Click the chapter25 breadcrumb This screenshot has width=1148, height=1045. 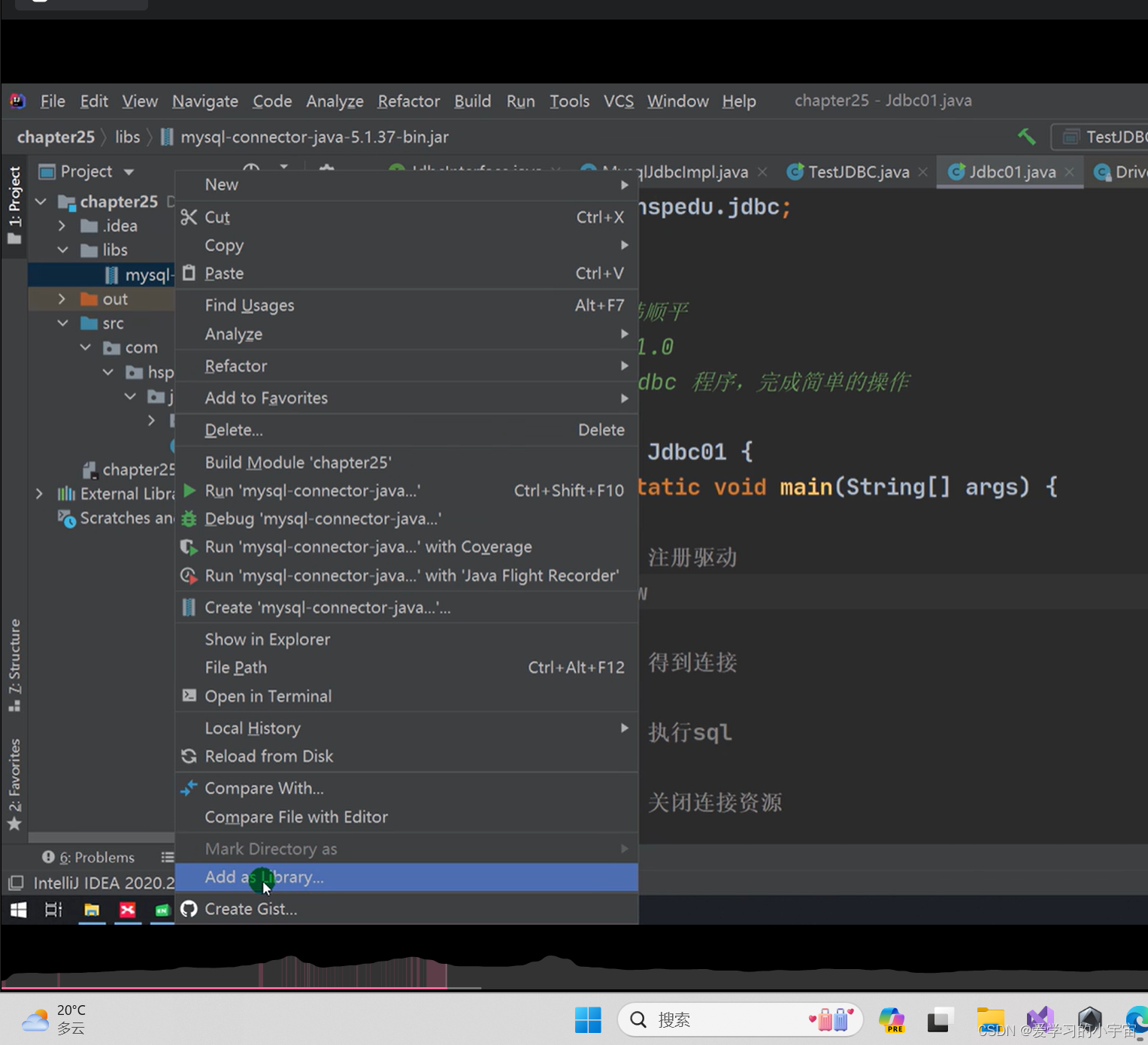(56, 137)
